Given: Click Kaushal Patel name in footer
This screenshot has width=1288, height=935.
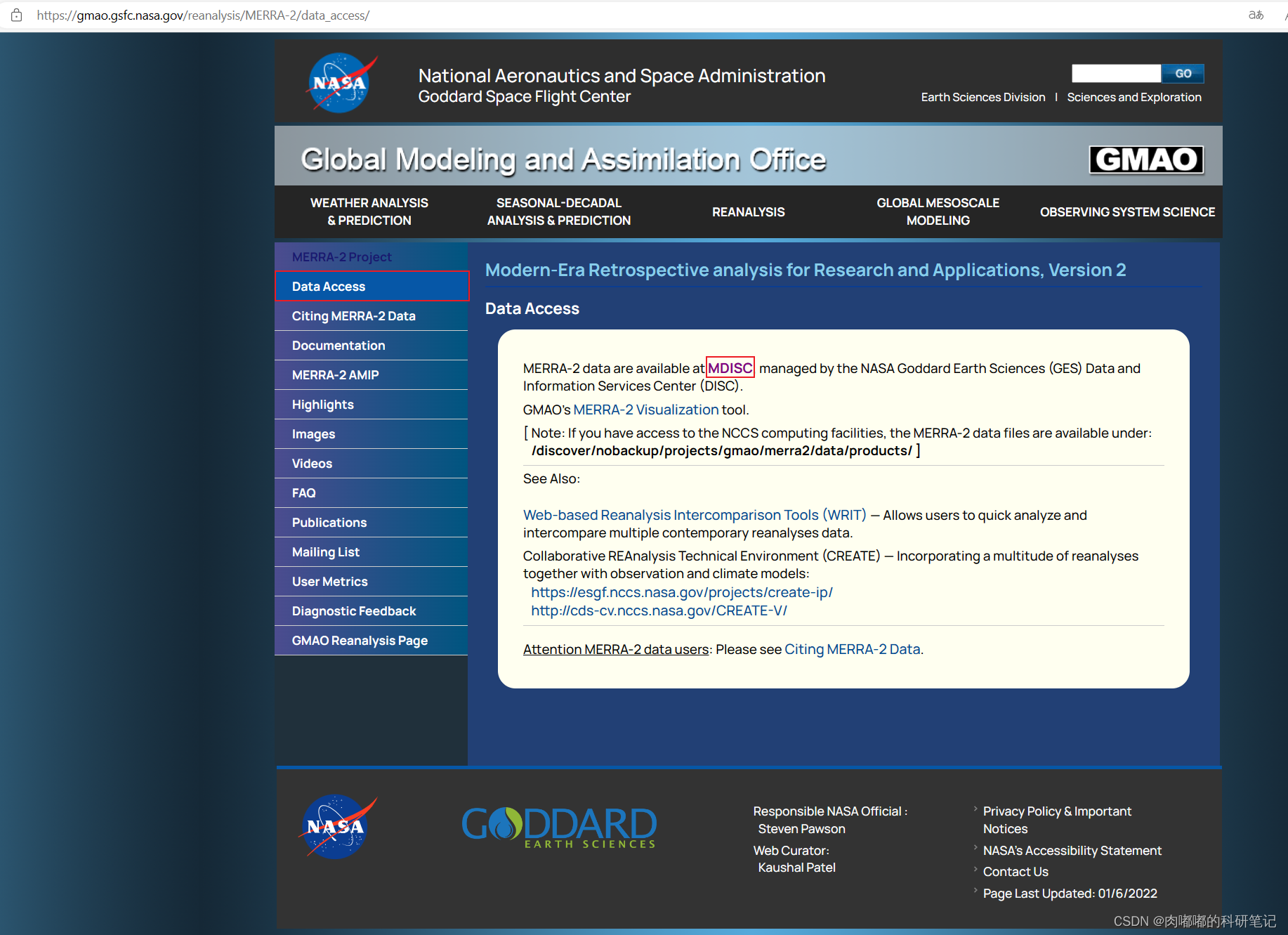Looking at the screenshot, I should 796,868.
